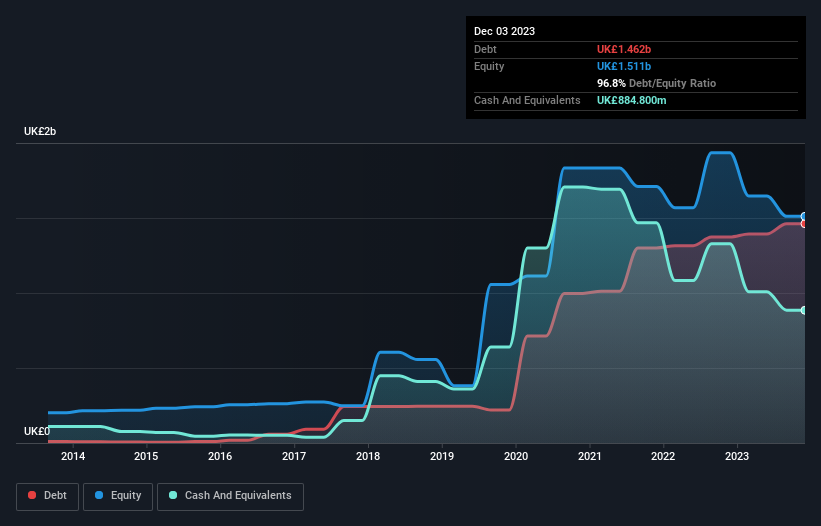
Task: Click the 2019 x-axis label
Action: 442,456
